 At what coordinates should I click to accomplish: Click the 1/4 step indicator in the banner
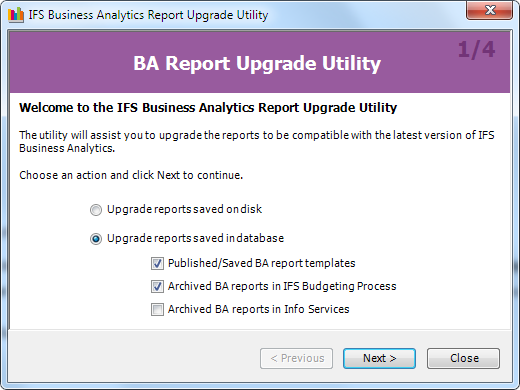coord(476,50)
